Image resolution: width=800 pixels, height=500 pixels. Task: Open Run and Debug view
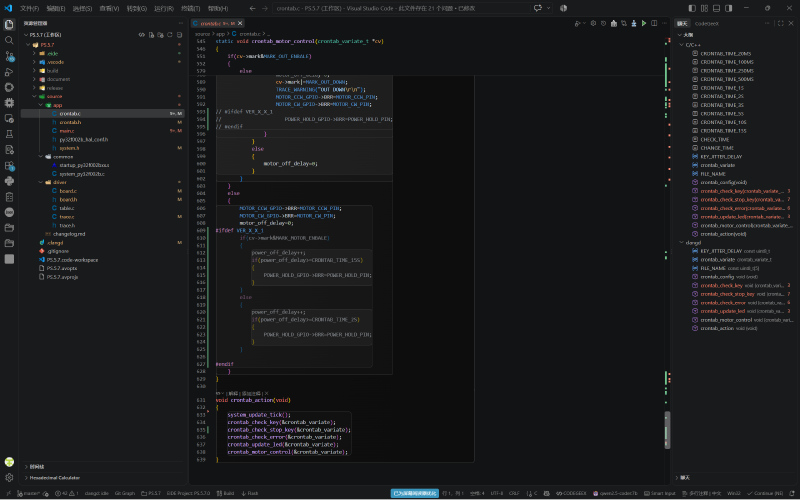coord(9,71)
